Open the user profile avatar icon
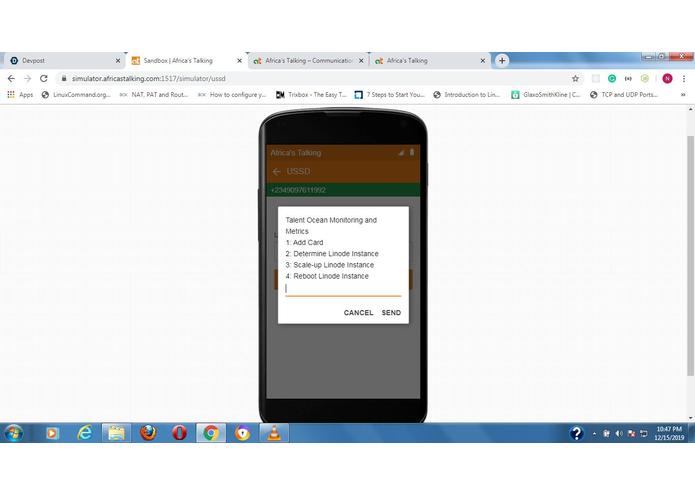 [667, 78]
